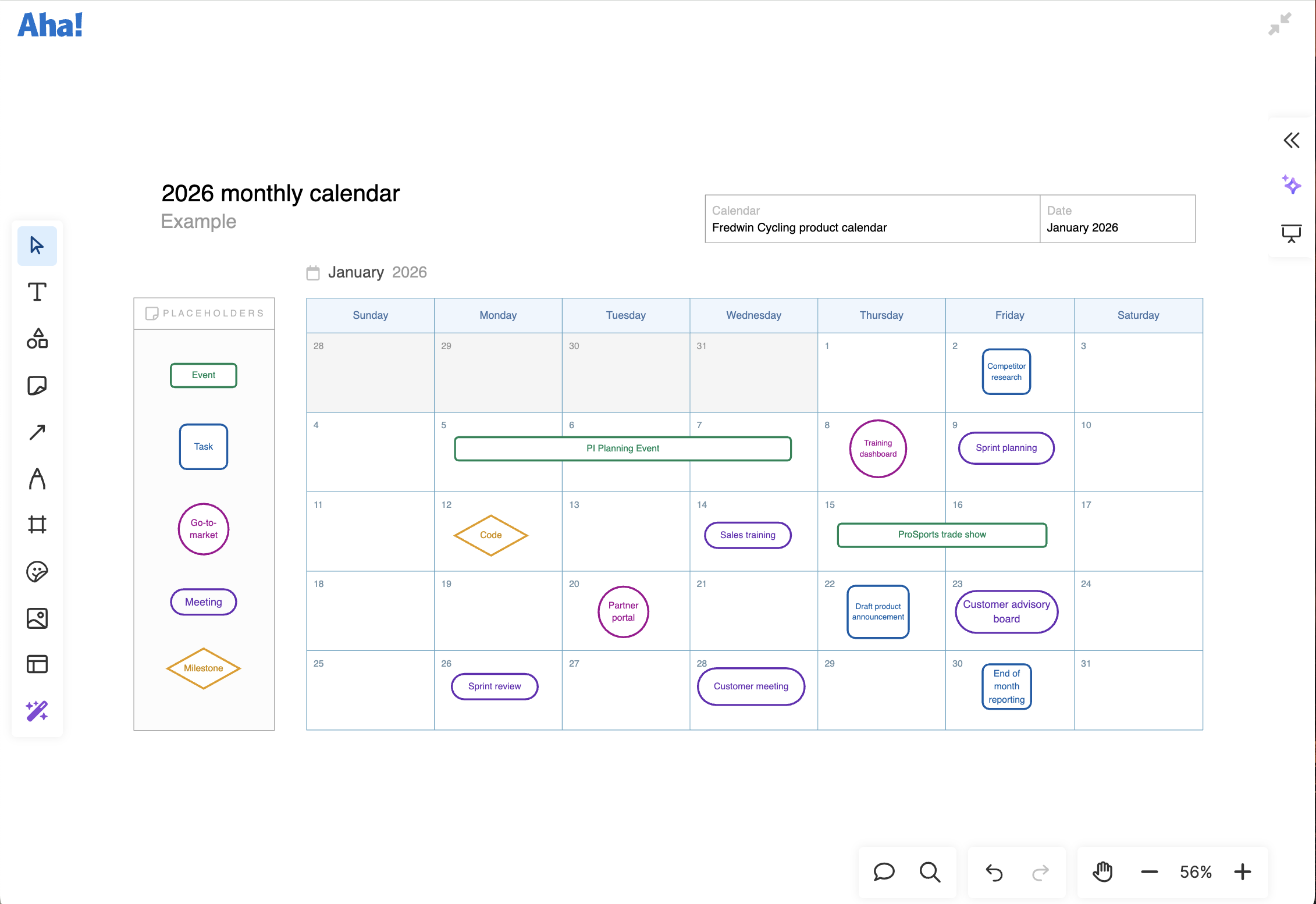This screenshot has width=1316, height=904.
Task: Click the Aha! logo
Action: (x=50, y=25)
